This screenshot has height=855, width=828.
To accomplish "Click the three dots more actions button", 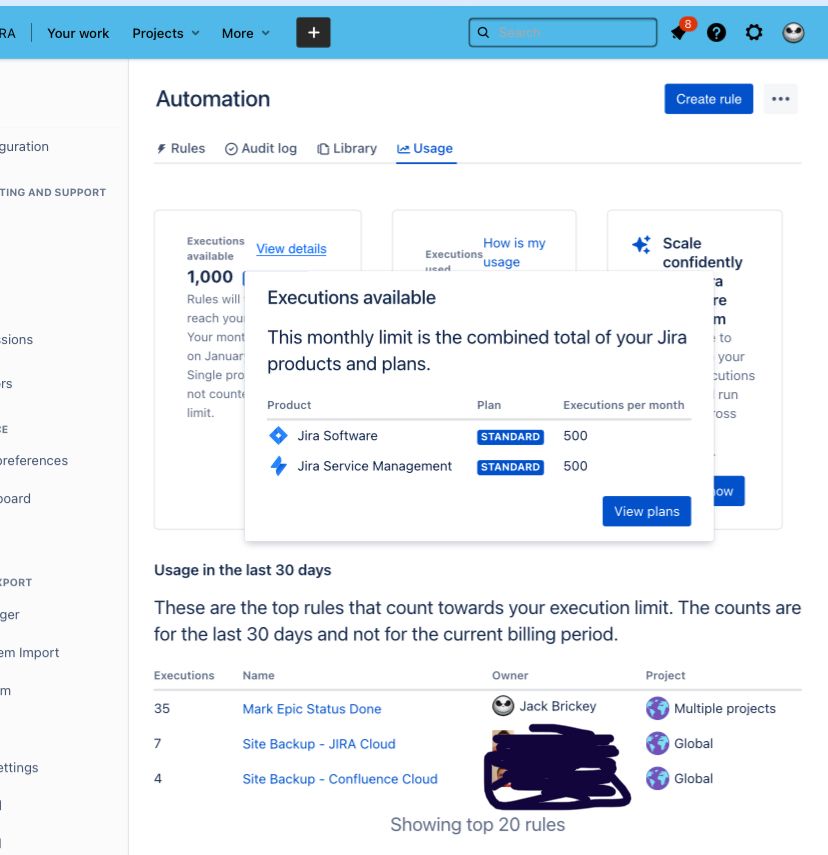I will pyautogui.click(x=781, y=99).
